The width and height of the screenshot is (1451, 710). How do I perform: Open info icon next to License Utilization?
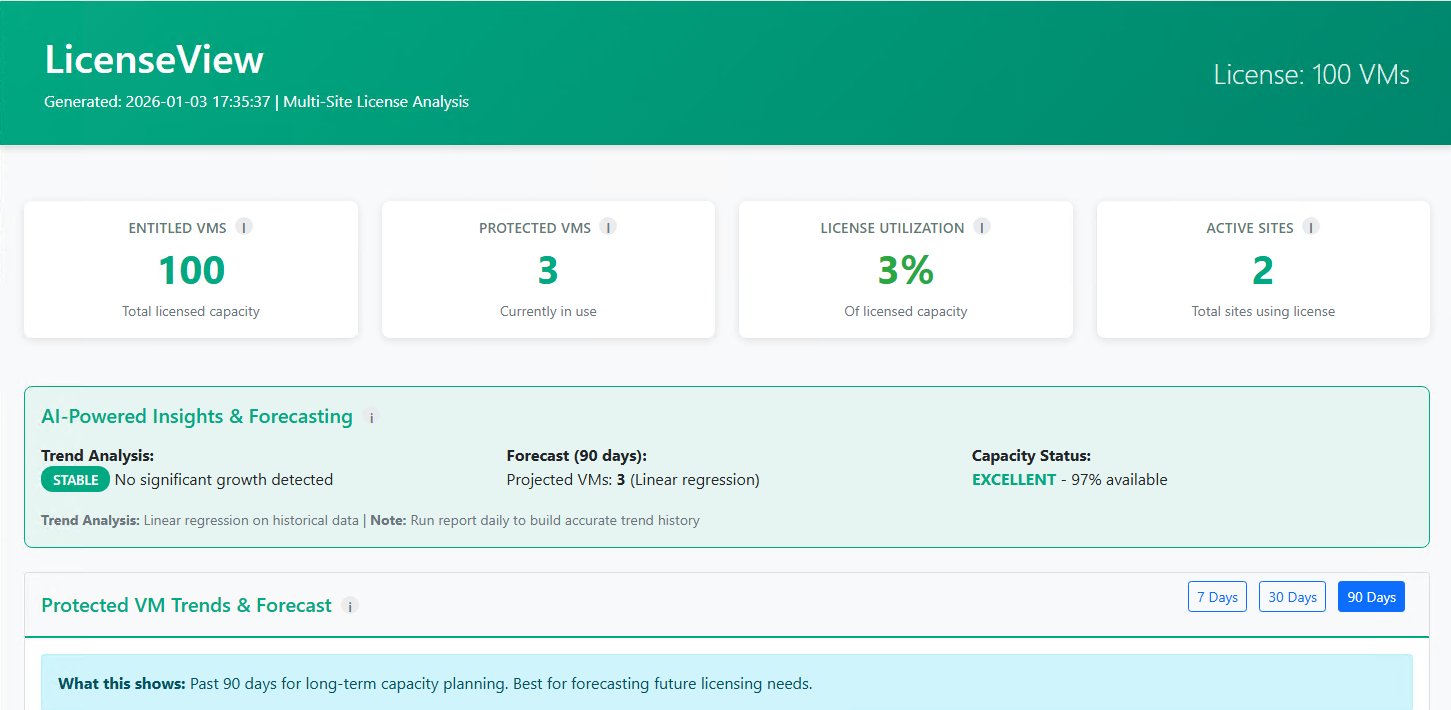982,227
